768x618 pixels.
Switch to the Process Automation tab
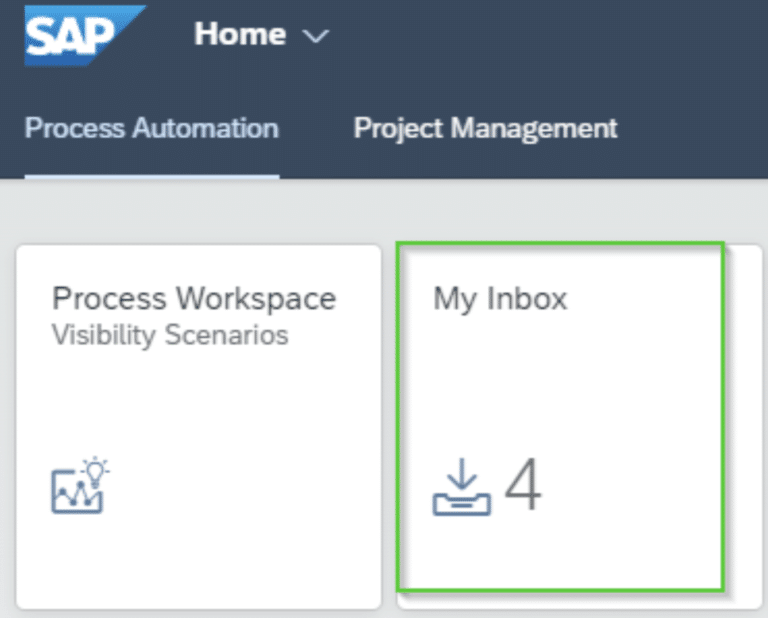click(x=152, y=128)
